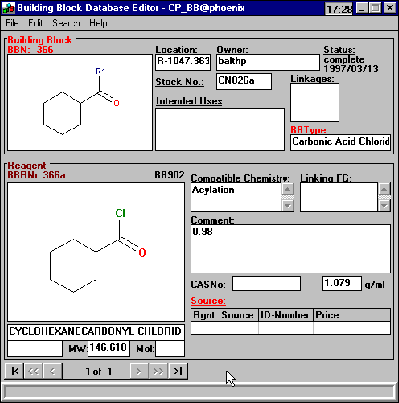Click the Owner field containing balthp
The width and height of the screenshot is (399, 403).
pos(268,62)
